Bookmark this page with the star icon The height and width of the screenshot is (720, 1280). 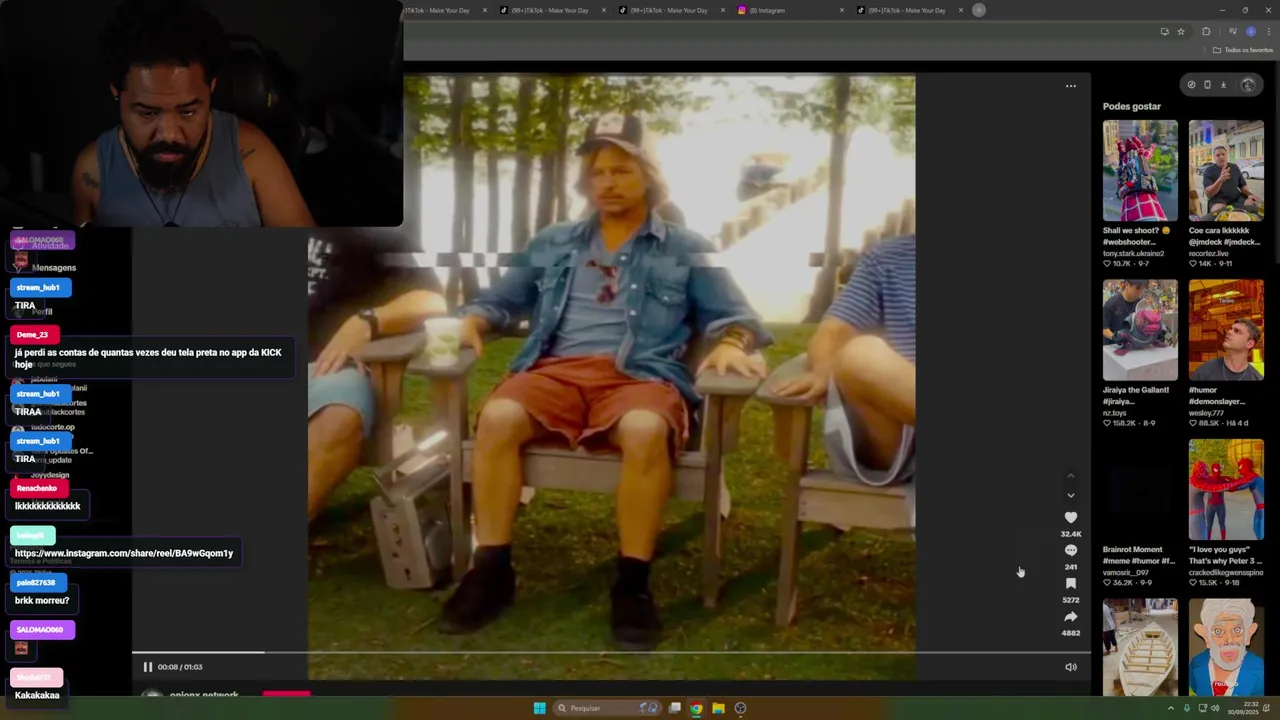1181,31
